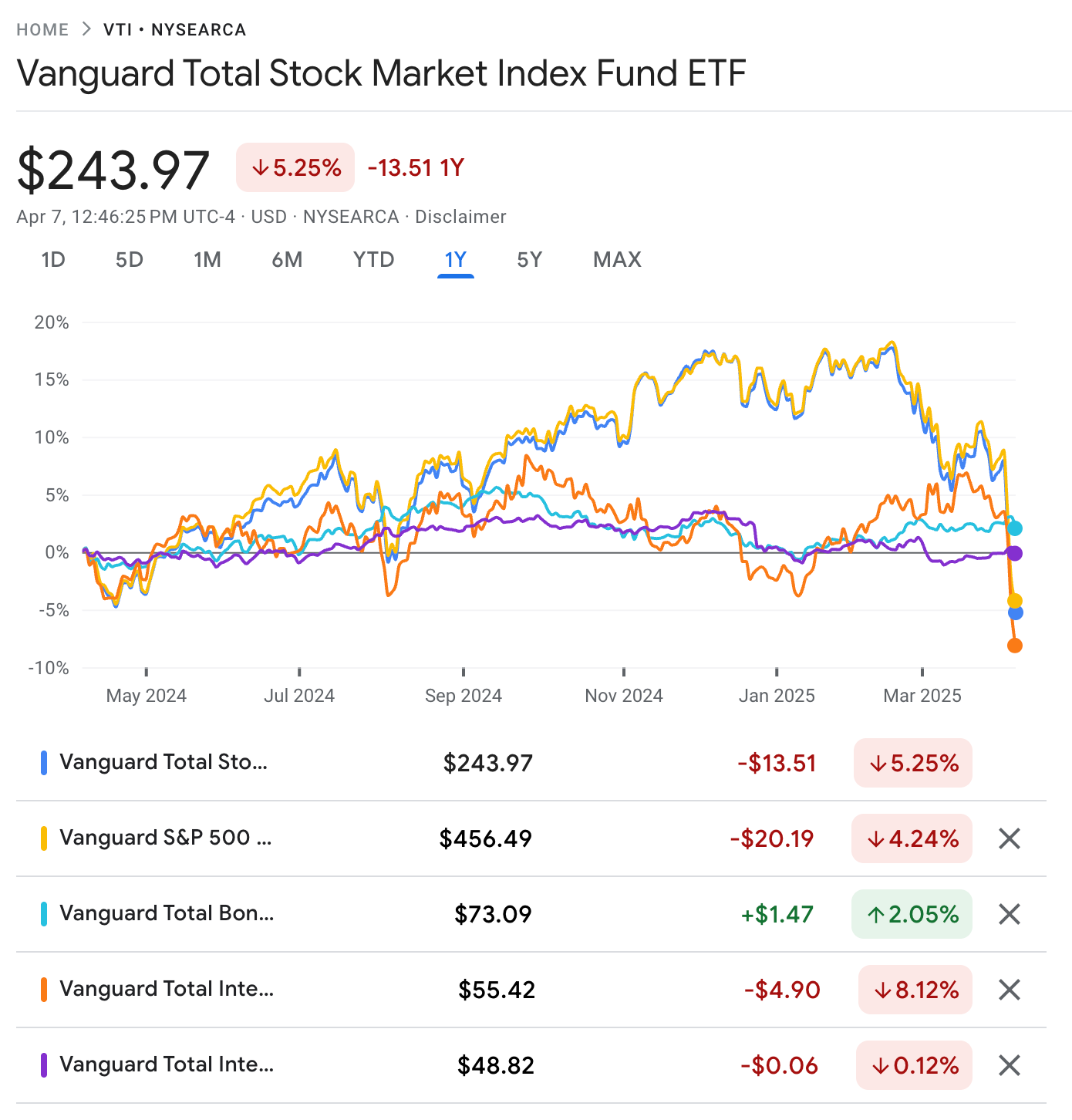
Task: Remove the $55.42 Vanguard Total International row
Action: (1010, 990)
